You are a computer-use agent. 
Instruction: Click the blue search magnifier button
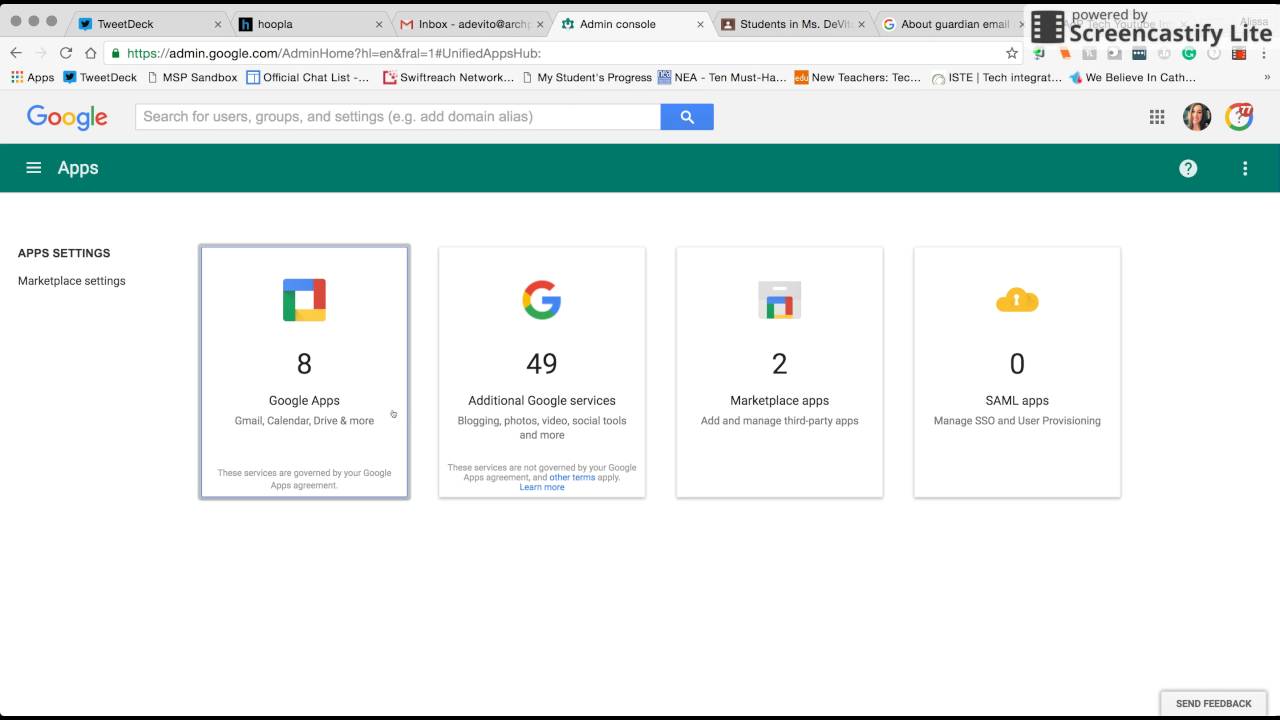tap(687, 117)
